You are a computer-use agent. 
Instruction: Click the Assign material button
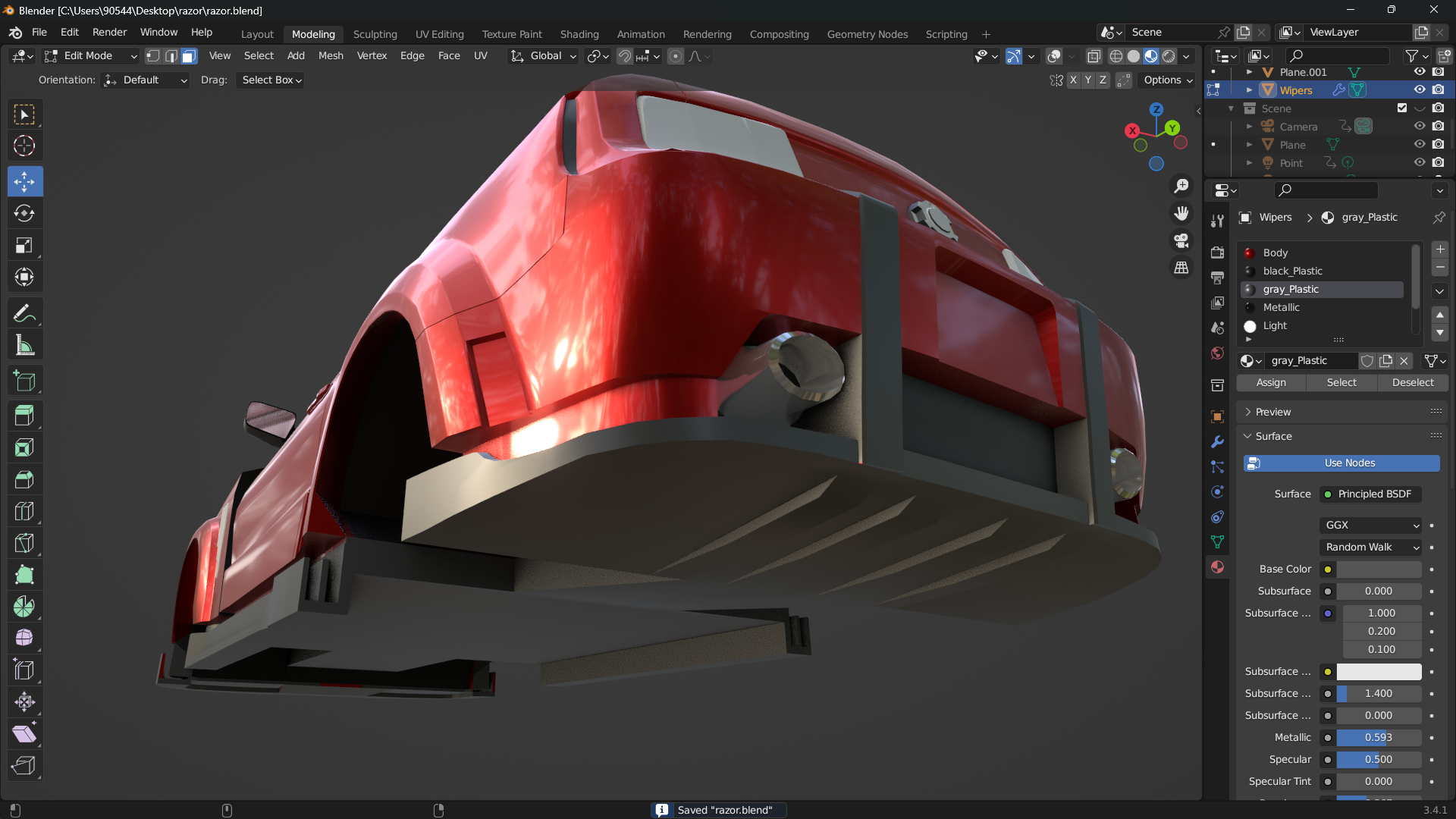coord(1271,382)
